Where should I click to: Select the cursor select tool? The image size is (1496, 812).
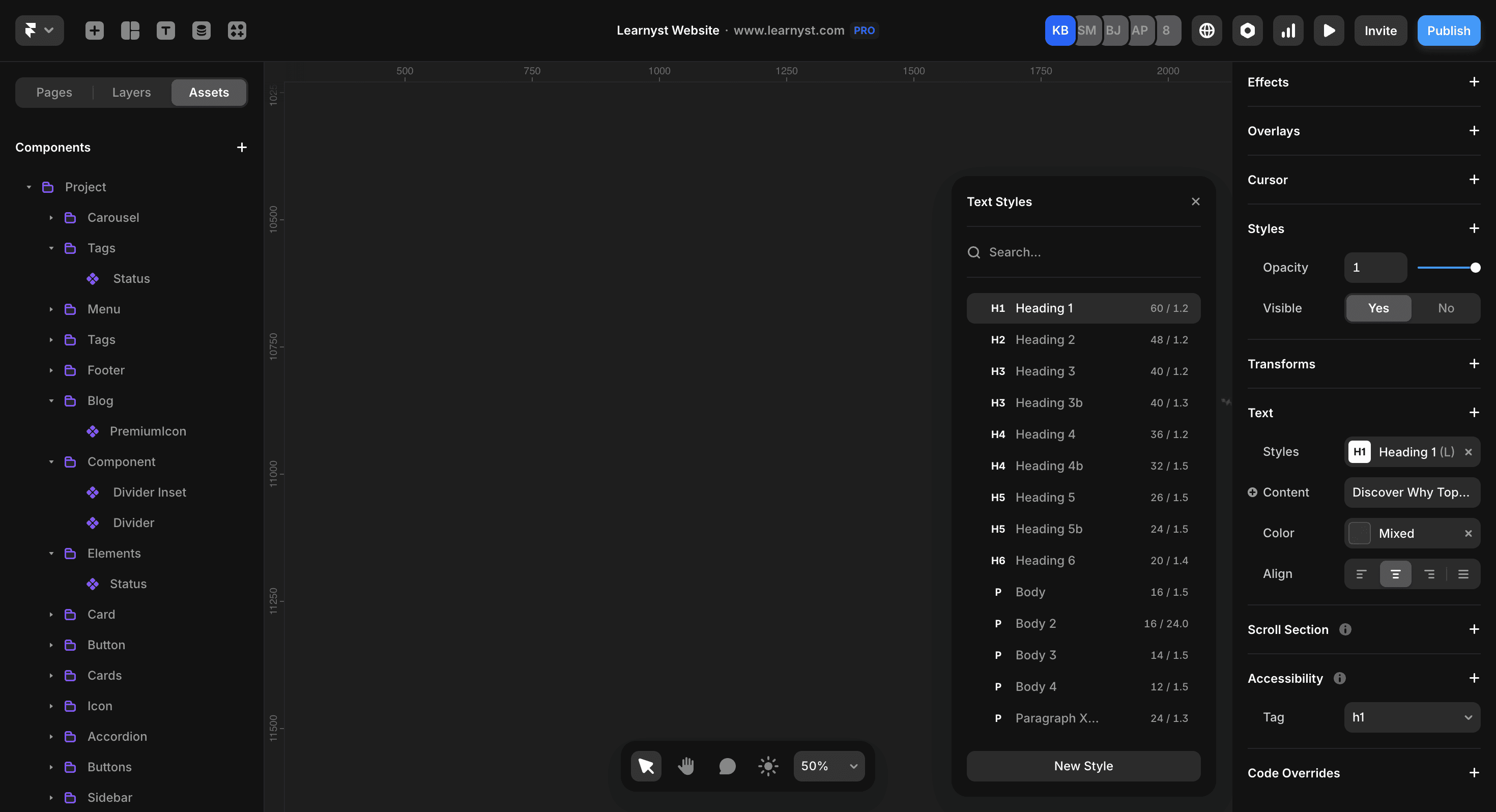coord(646,766)
